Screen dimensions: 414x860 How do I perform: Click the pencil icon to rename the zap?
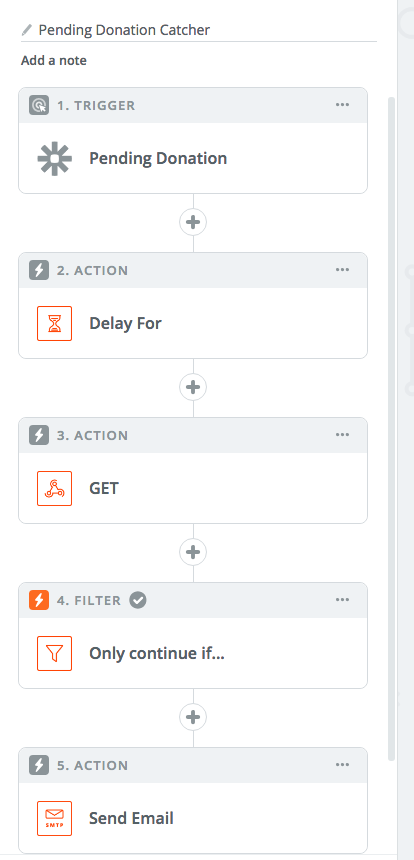click(27, 30)
